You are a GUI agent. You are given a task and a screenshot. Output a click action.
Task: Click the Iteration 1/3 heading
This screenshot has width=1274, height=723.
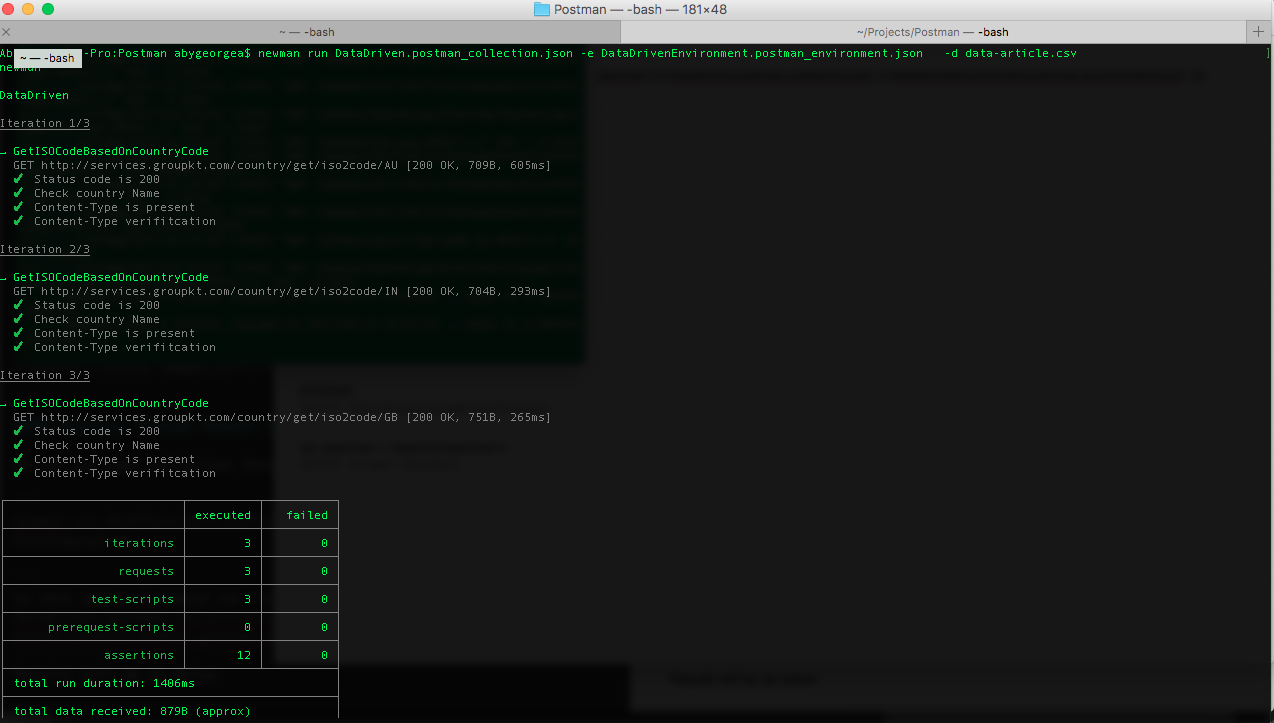pyautogui.click(x=45, y=123)
